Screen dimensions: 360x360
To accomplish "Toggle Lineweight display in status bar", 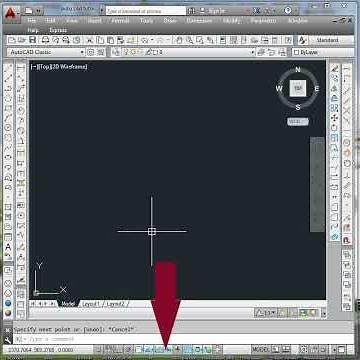I will point(178,350).
